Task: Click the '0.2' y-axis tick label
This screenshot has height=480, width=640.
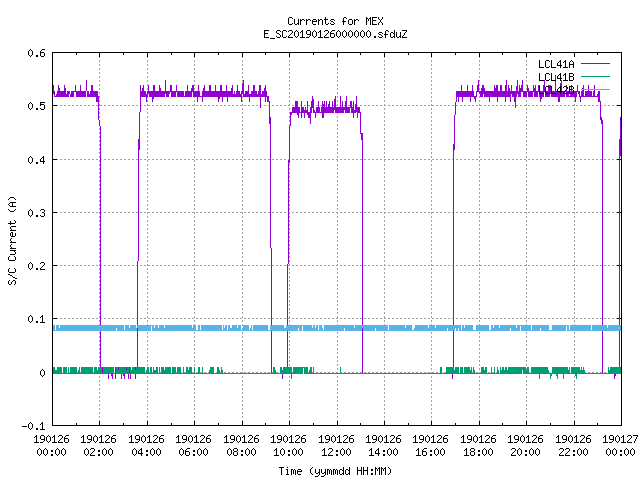Action: pos(36,266)
